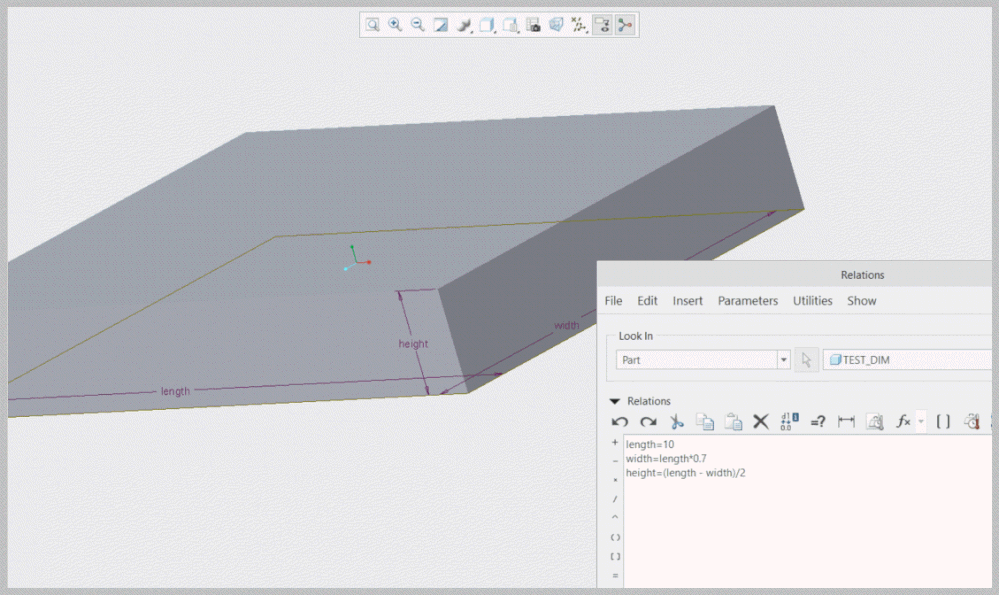The width and height of the screenshot is (999, 595).
Task: Click the Refit view icon
Action: coord(372,25)
